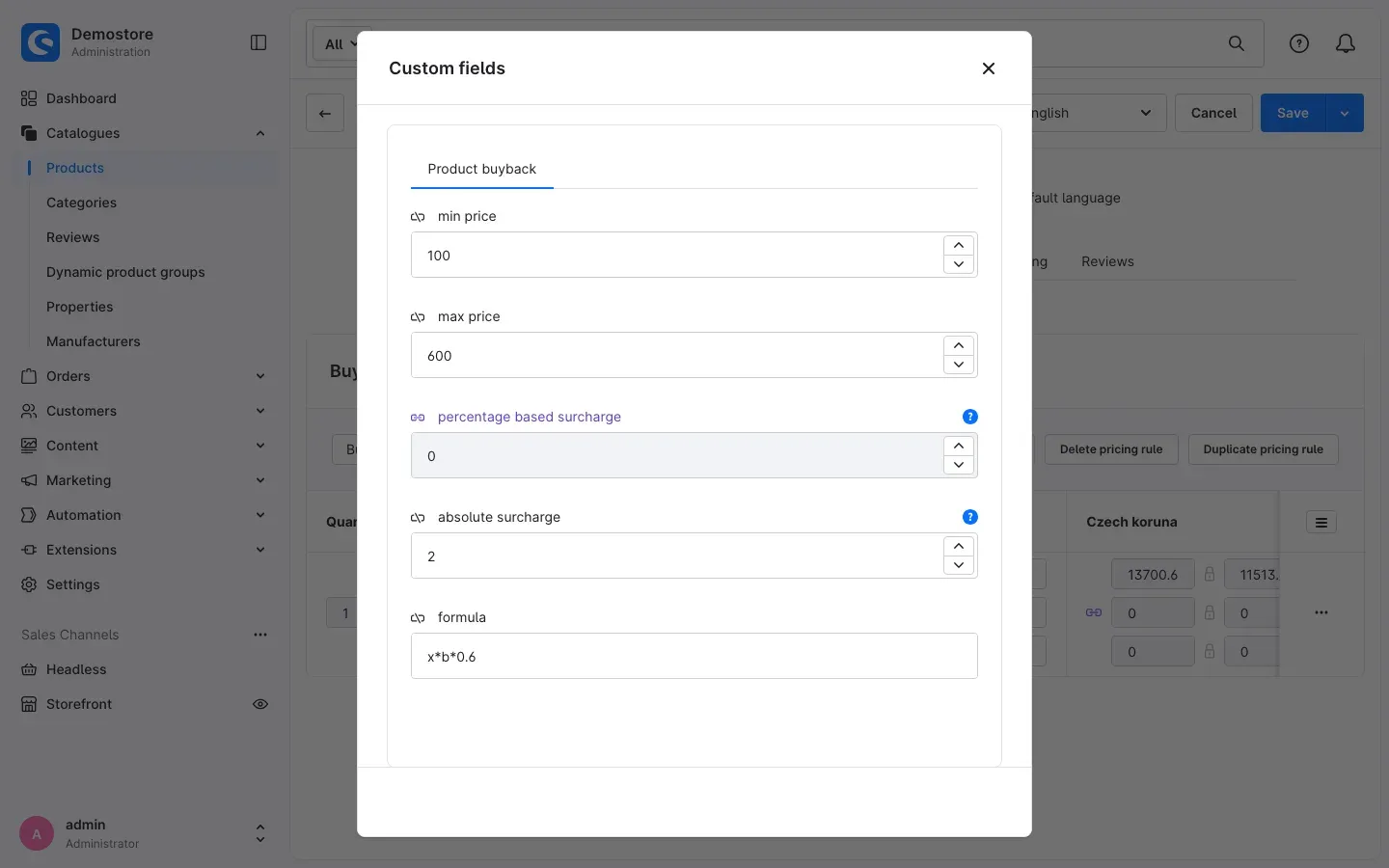Select the Product buyback tab

tap(482, 169)
